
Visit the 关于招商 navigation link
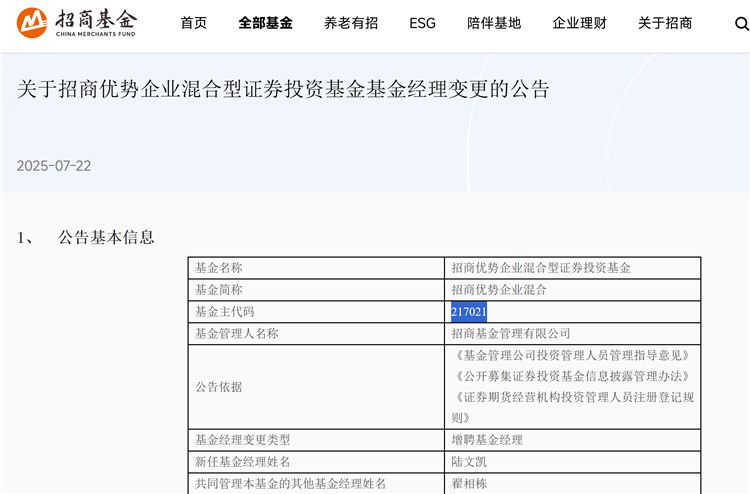[665, 23]
